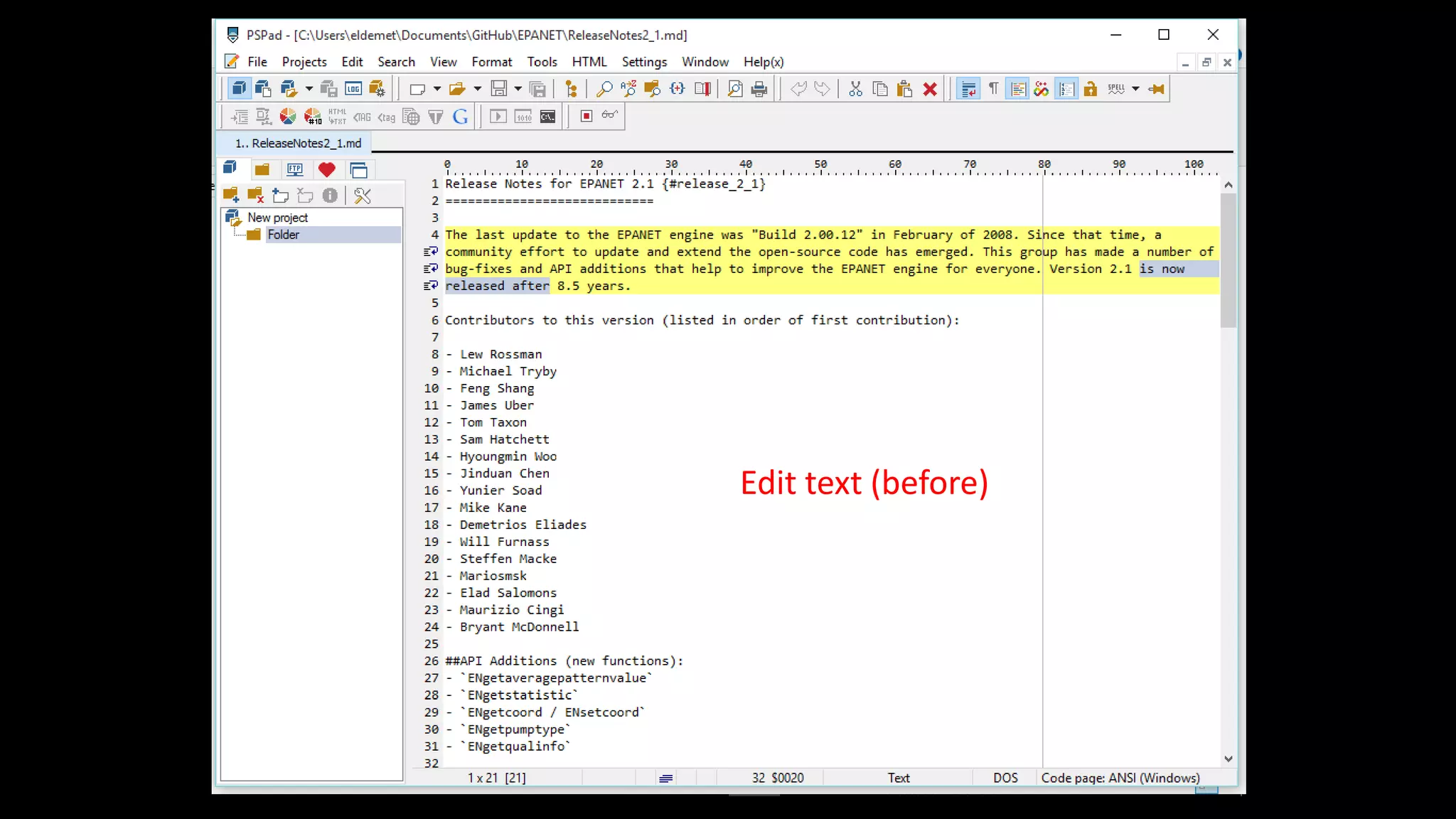Switch to the file explorer folder tab
This screenshot has height=819, width=1456.
click(262, 169)
